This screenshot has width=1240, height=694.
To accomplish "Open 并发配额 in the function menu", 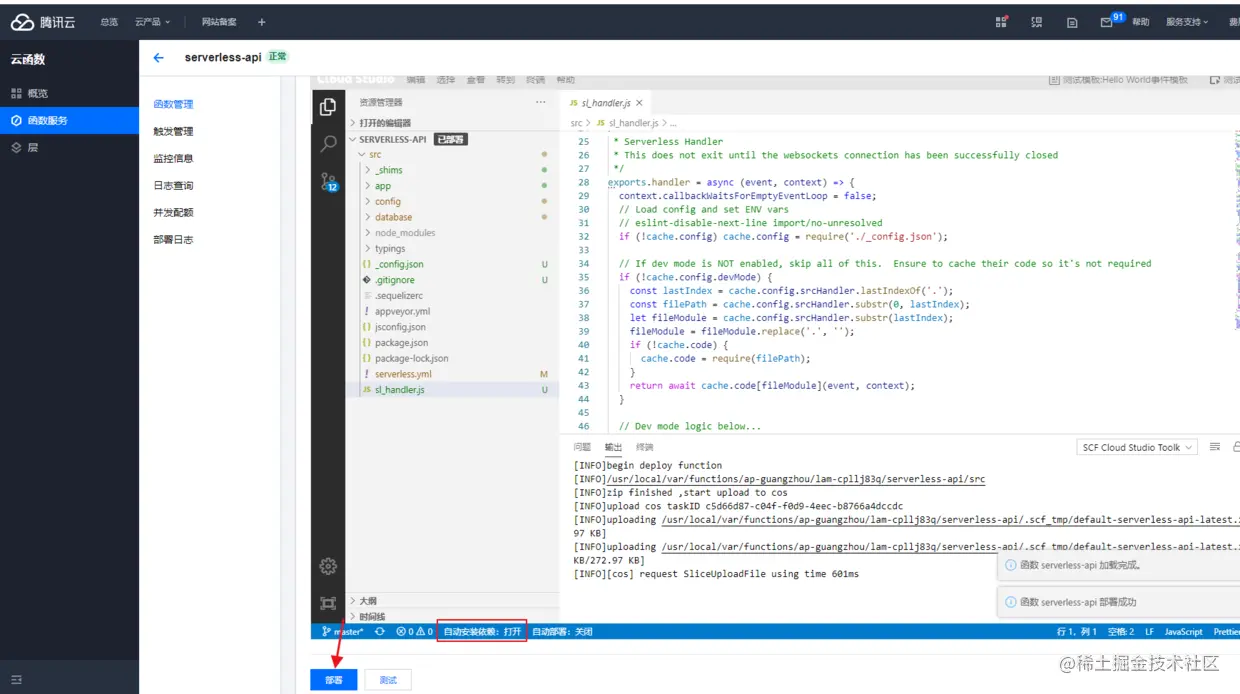I will [173, 212].
